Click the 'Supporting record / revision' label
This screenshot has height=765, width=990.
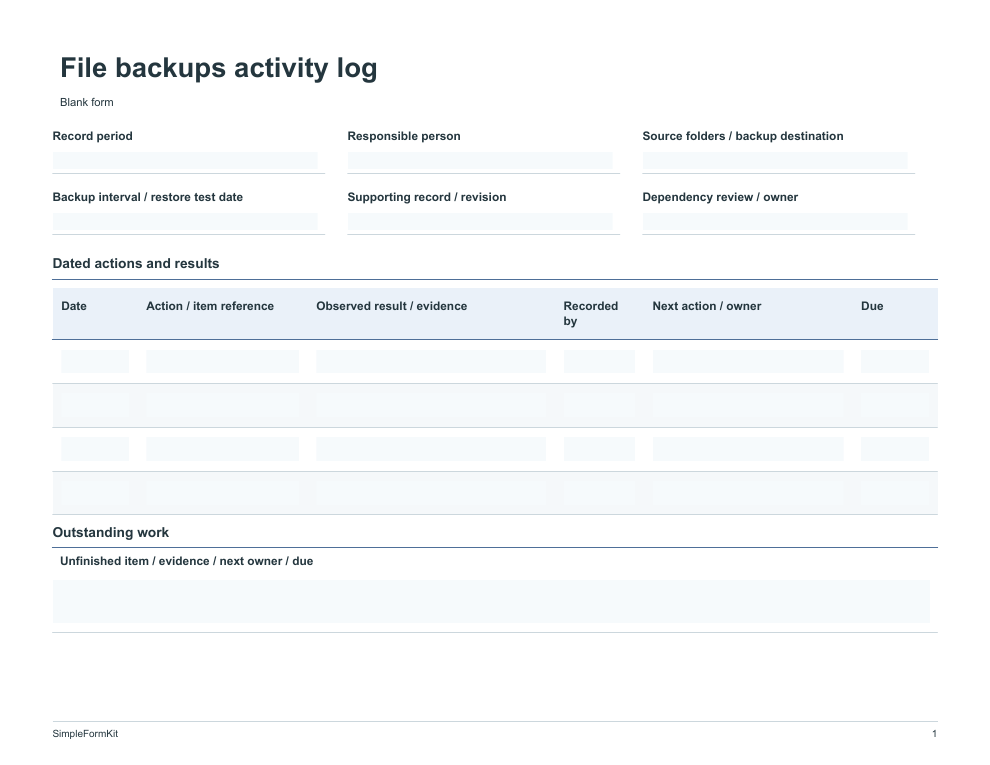[426, 197]
